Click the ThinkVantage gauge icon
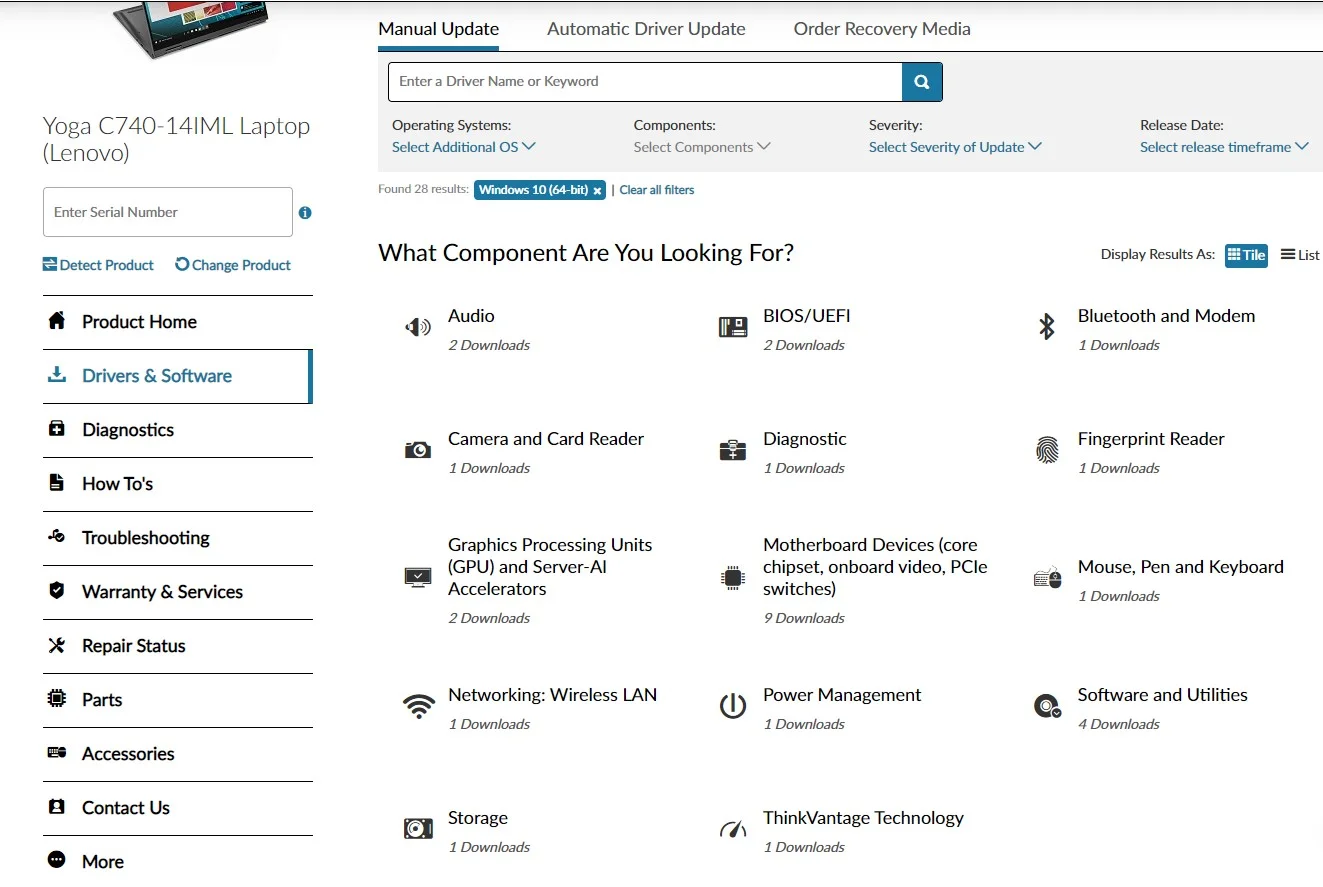The image size is (1323, 887). [x=733, y=829]
